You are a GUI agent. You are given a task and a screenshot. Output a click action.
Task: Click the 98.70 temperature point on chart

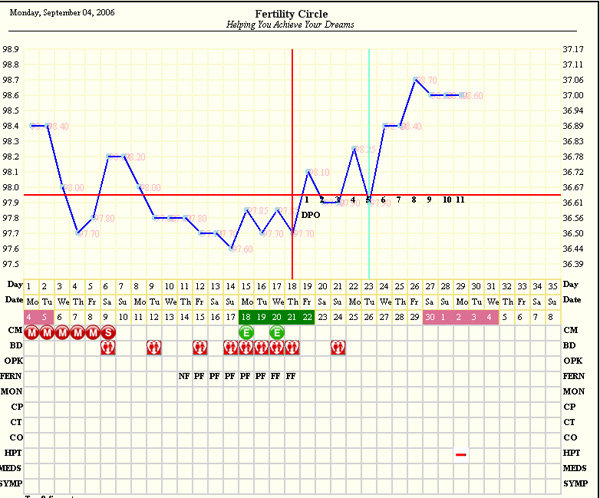pos(415,79)
